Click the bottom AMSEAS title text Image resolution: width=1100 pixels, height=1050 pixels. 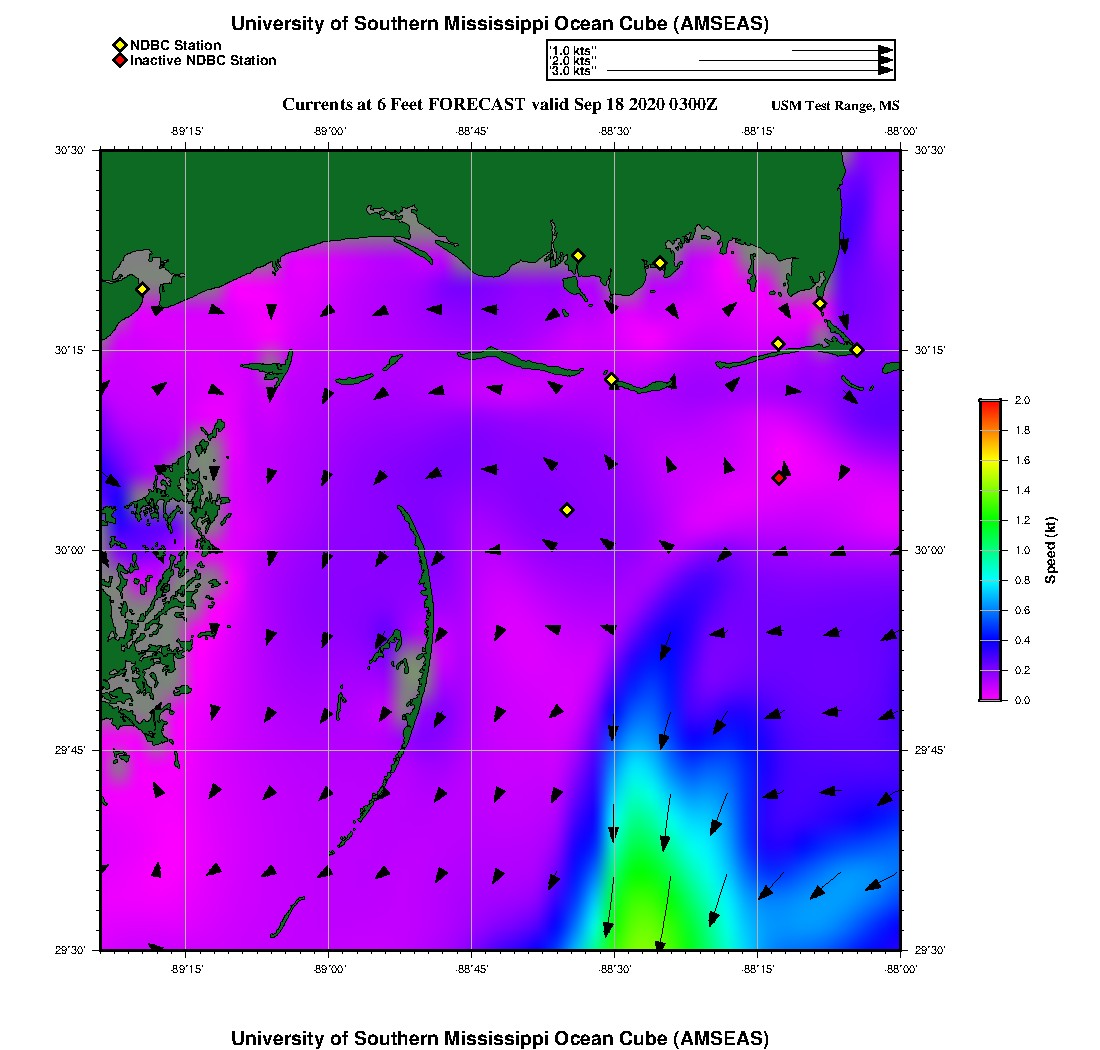[x=499, y=1037]
